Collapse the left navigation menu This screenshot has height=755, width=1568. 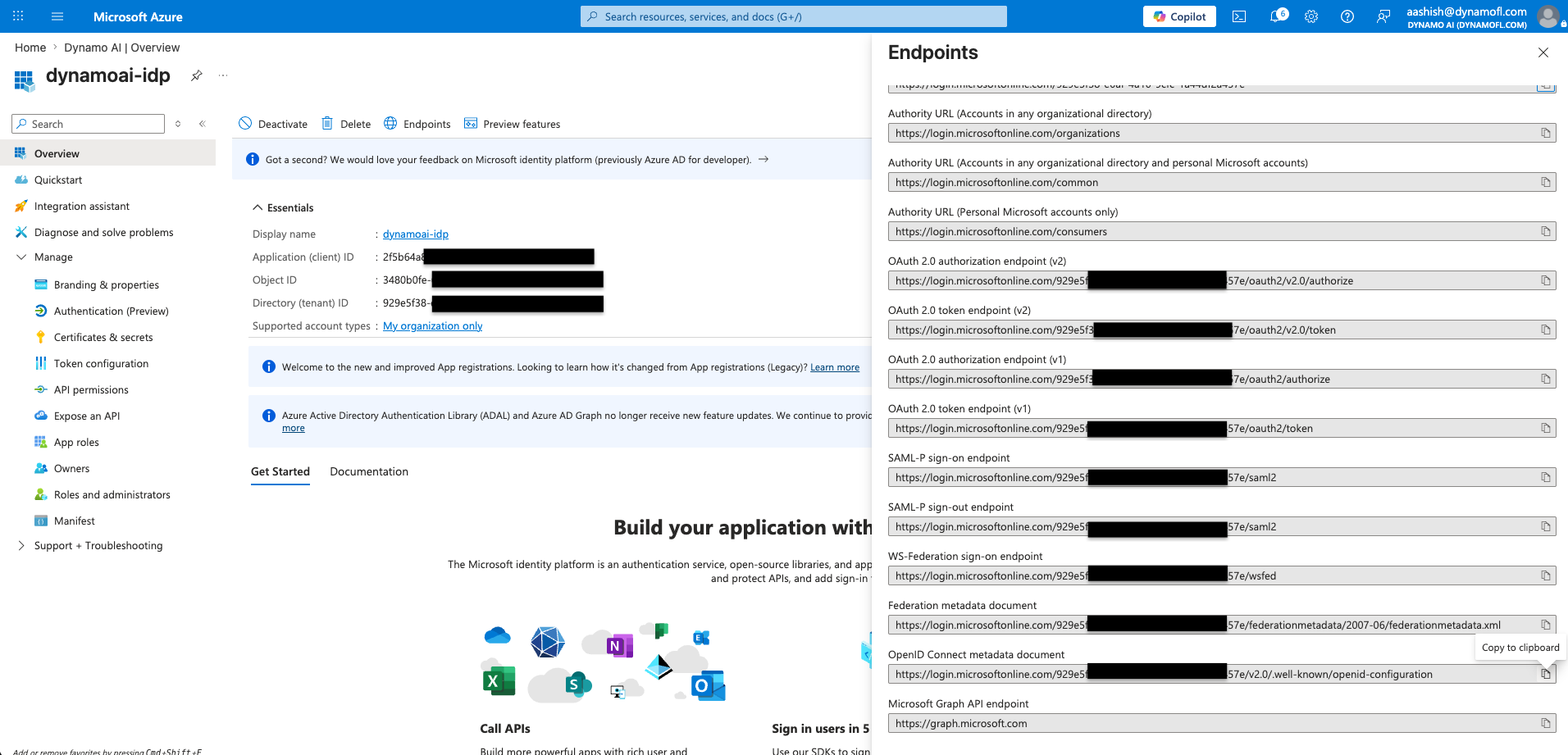203,124
